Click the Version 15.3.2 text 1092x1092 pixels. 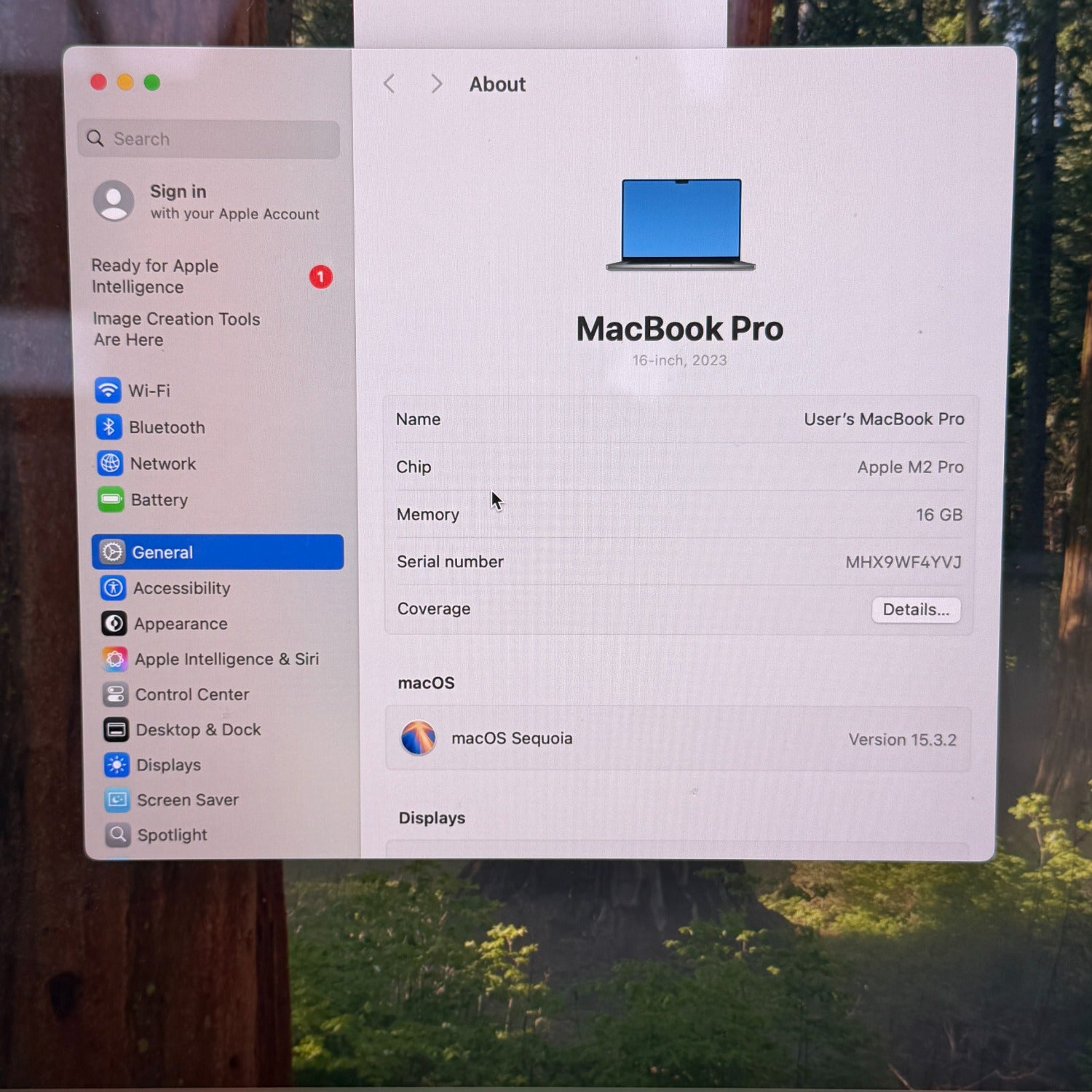pos(902,740)
